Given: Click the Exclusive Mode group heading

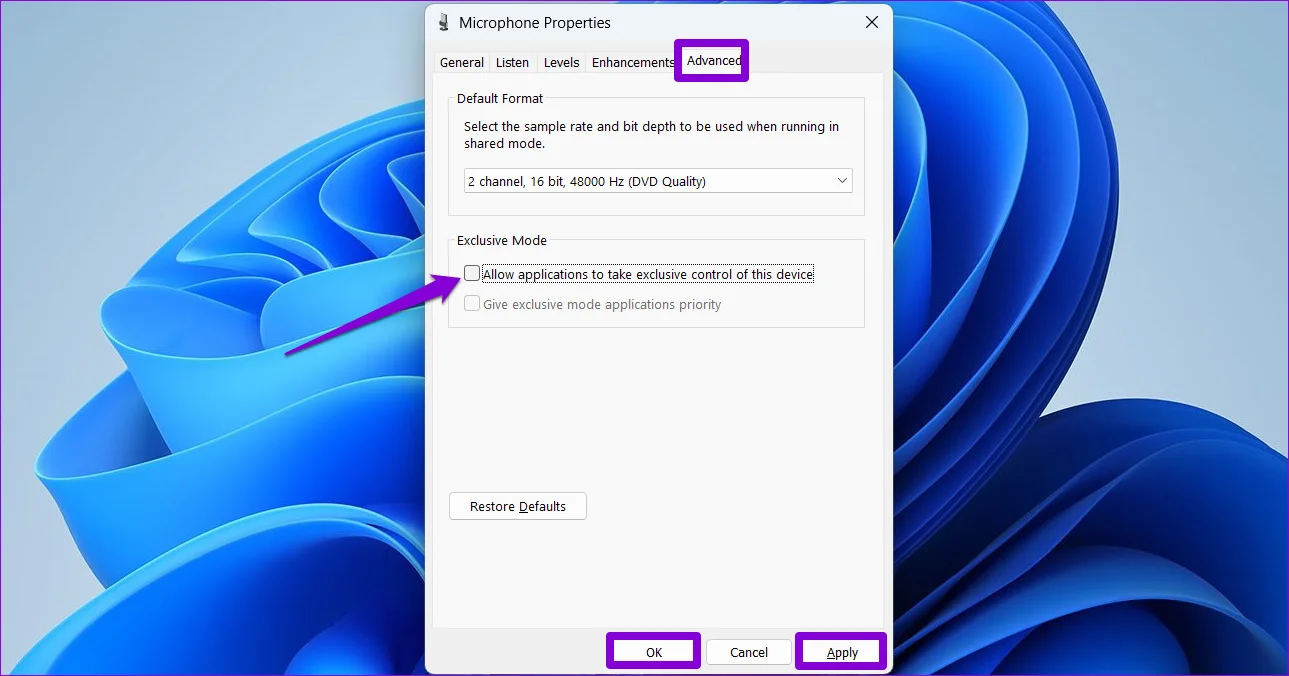Looking at the screenshot, I should [501, 240].
